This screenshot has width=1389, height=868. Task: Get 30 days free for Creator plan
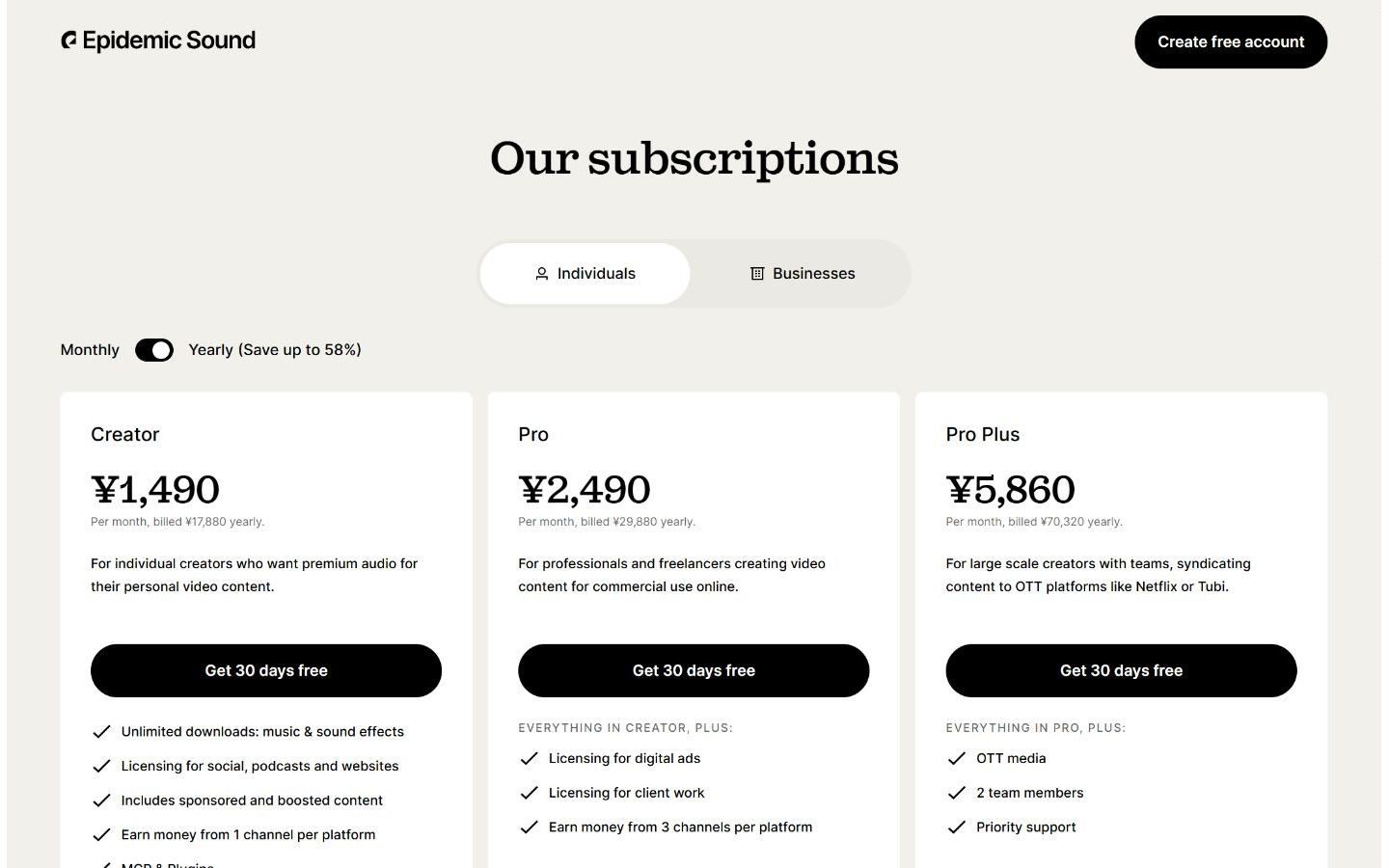[x=266, y=670]
